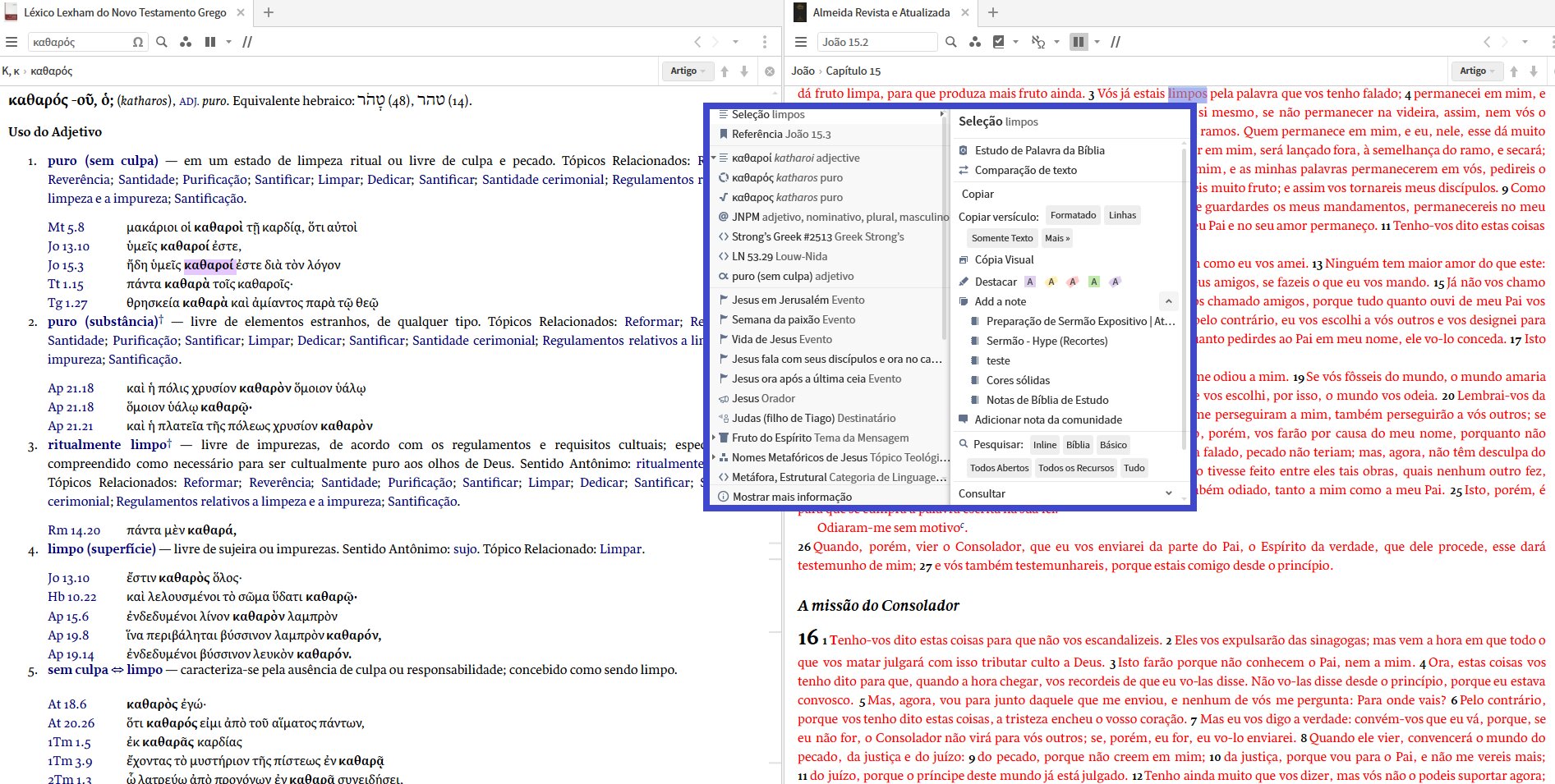Apply the yellow highlight swatch
This screenshot has height=784, width=1555.
(x=1051, y=282)
